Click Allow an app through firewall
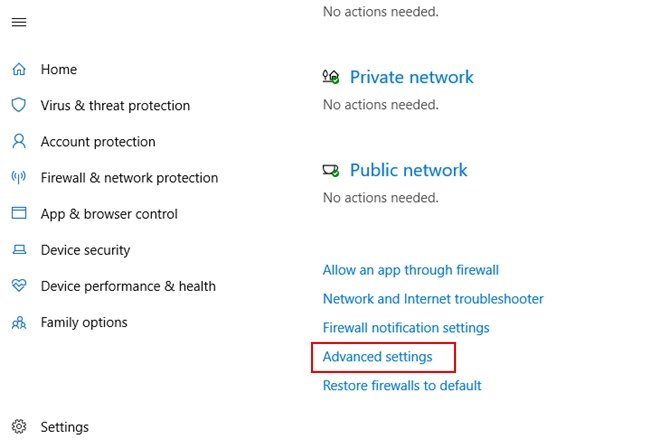 410,270
